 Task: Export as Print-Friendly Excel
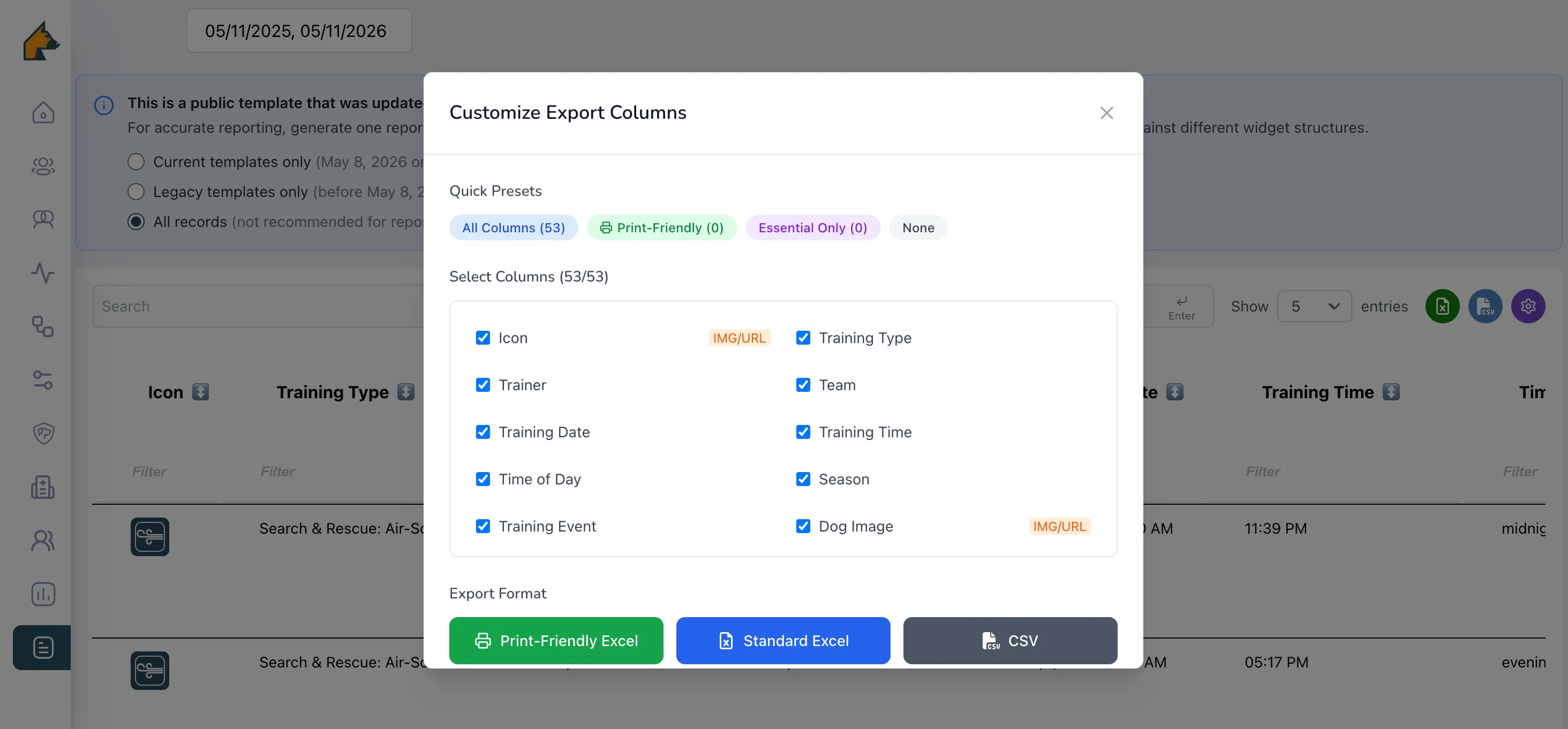(556, 640)
